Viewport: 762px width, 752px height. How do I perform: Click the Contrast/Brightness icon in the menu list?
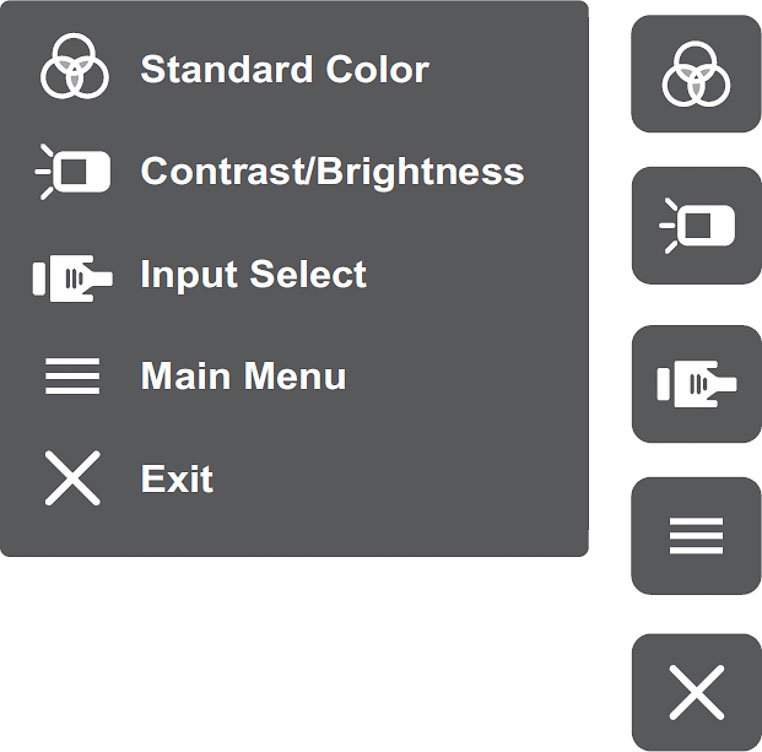[x=73, y=172]
